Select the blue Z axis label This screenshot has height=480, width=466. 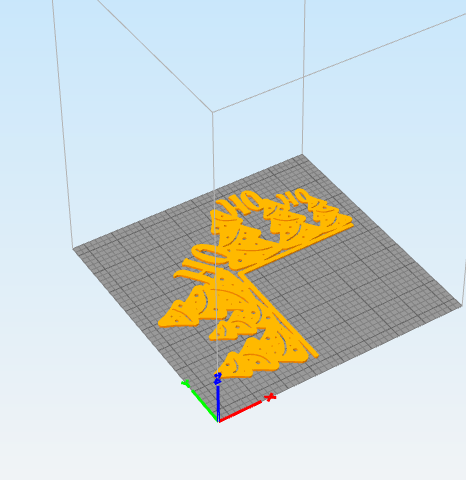218,378
